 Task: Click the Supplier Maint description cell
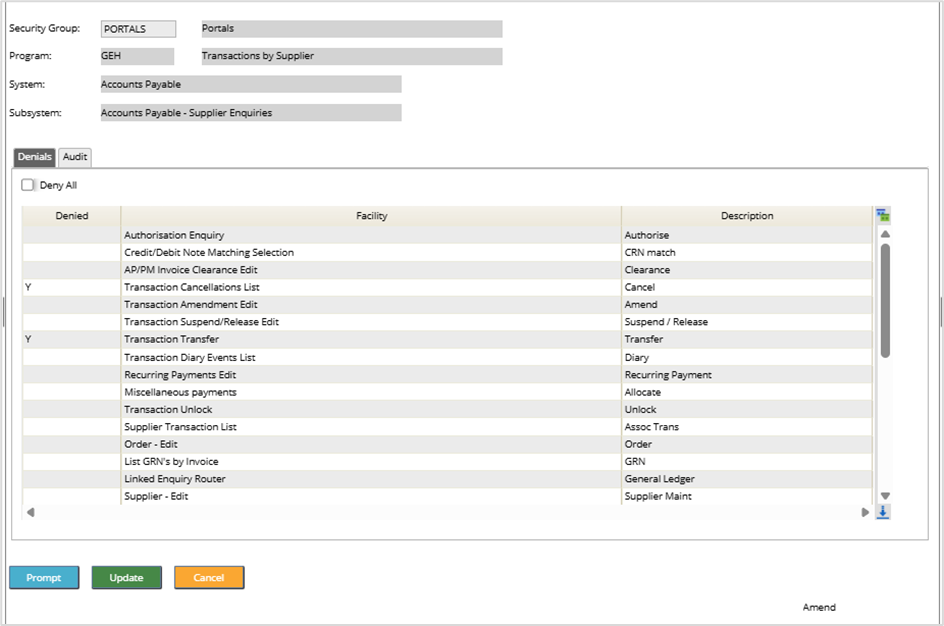pos(747,497)
